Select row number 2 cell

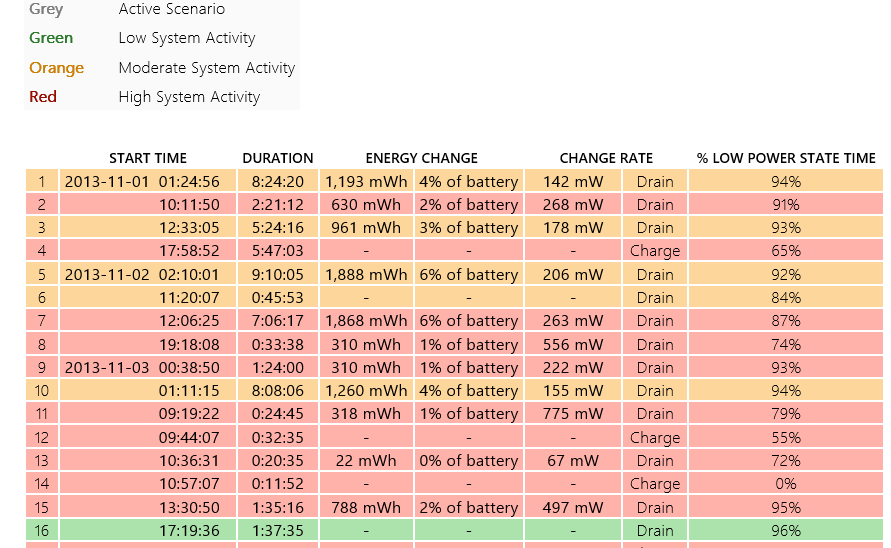(x=41, y=205)
